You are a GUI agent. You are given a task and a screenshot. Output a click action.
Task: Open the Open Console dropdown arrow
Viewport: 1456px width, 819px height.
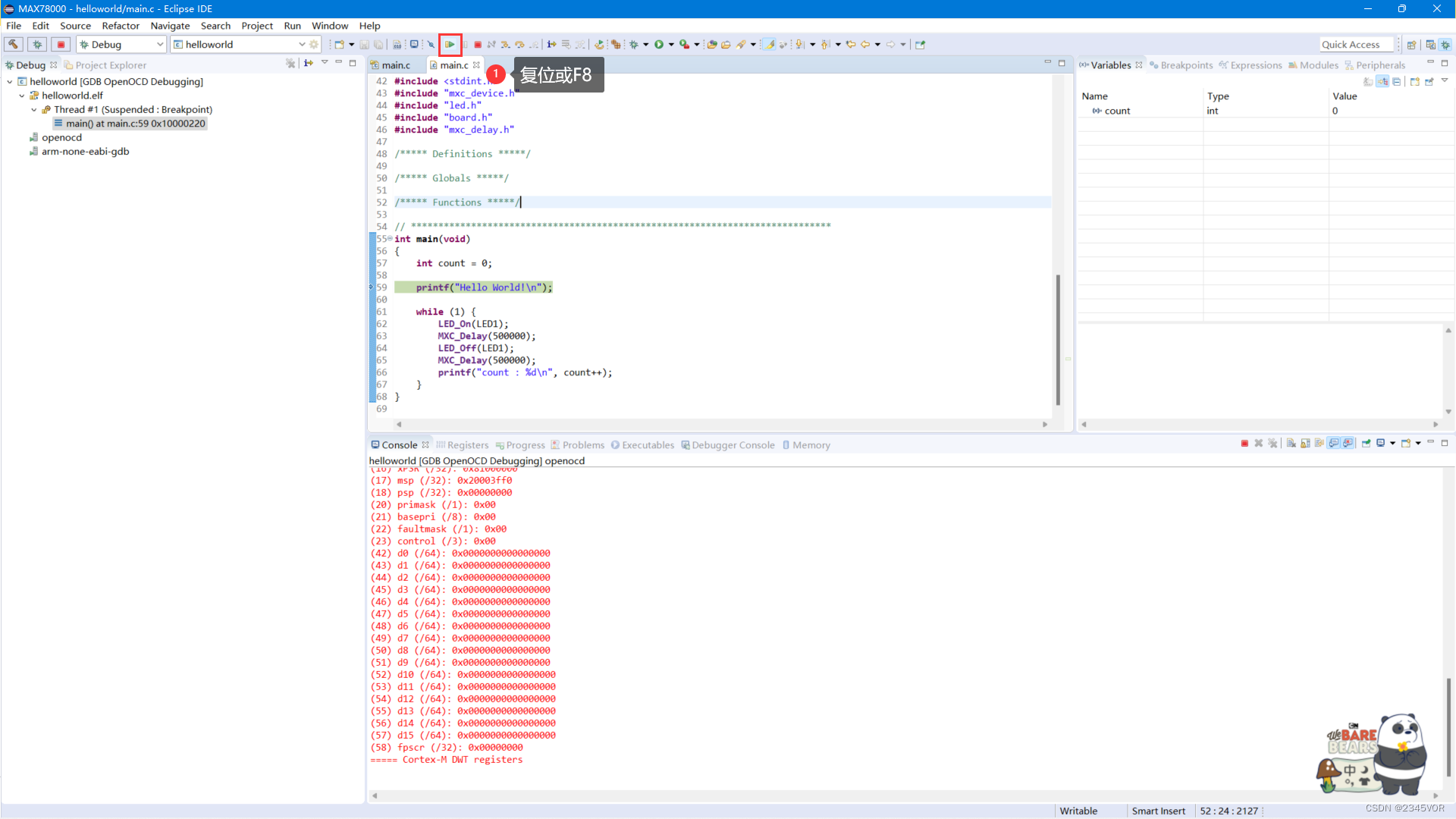point(1418,444)
